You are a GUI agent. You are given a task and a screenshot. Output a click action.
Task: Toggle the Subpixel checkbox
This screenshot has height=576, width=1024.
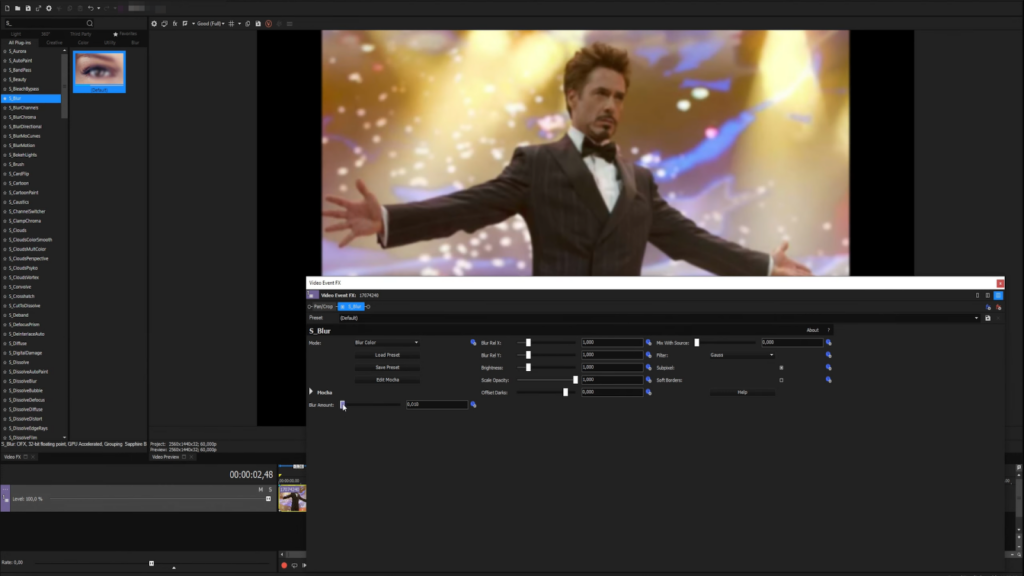click(x=781, y=367)
